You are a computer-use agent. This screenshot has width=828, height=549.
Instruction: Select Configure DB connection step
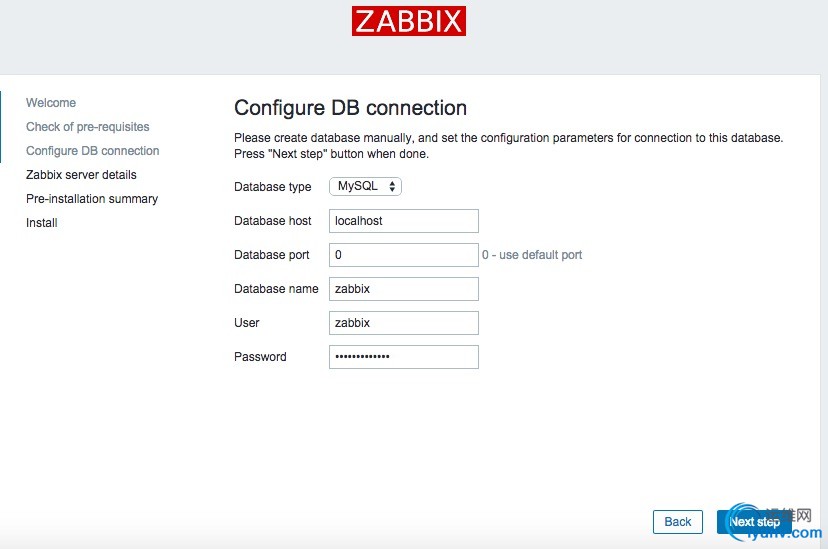[x=93, y=151]
